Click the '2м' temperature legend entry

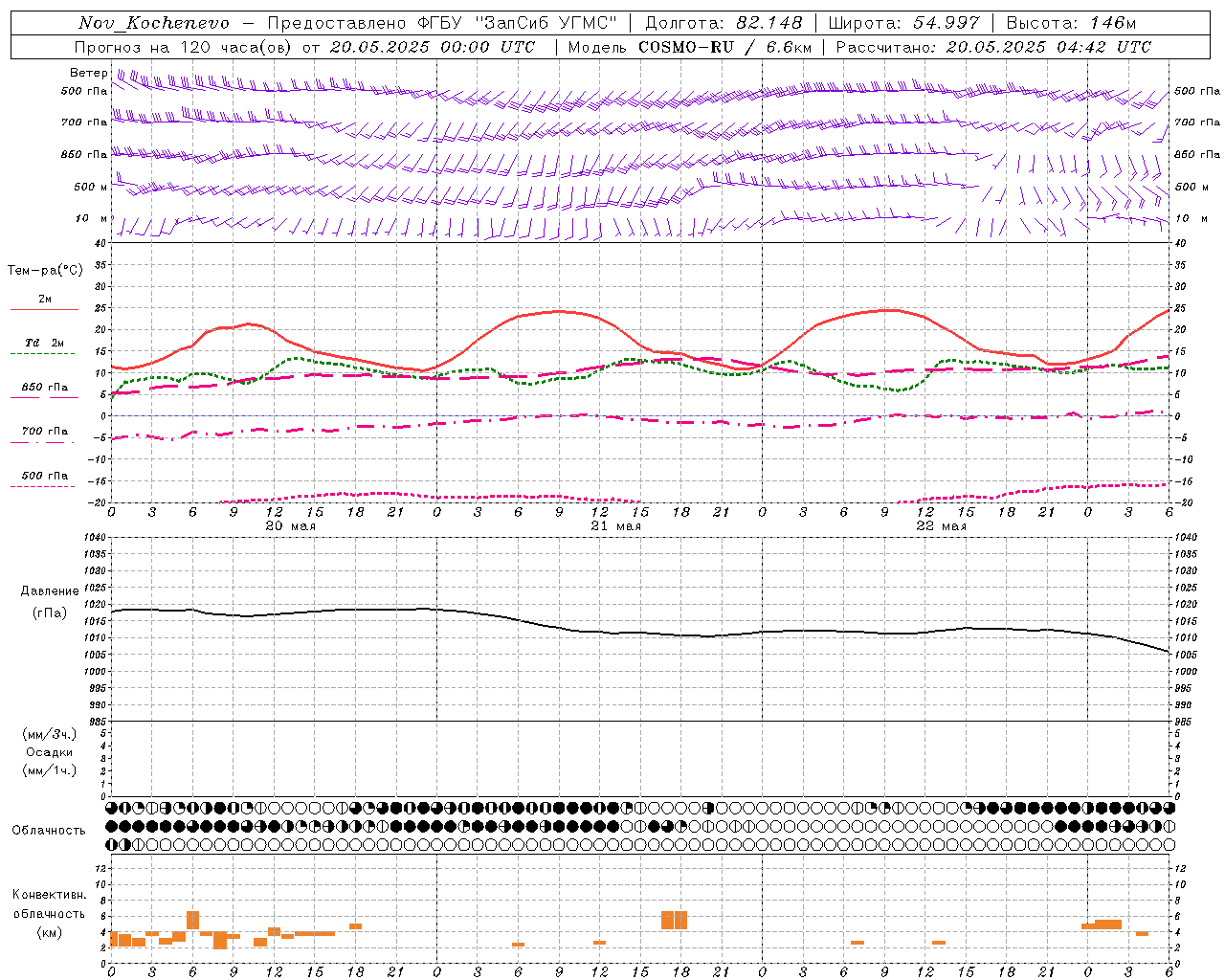(x=45, y=299)
